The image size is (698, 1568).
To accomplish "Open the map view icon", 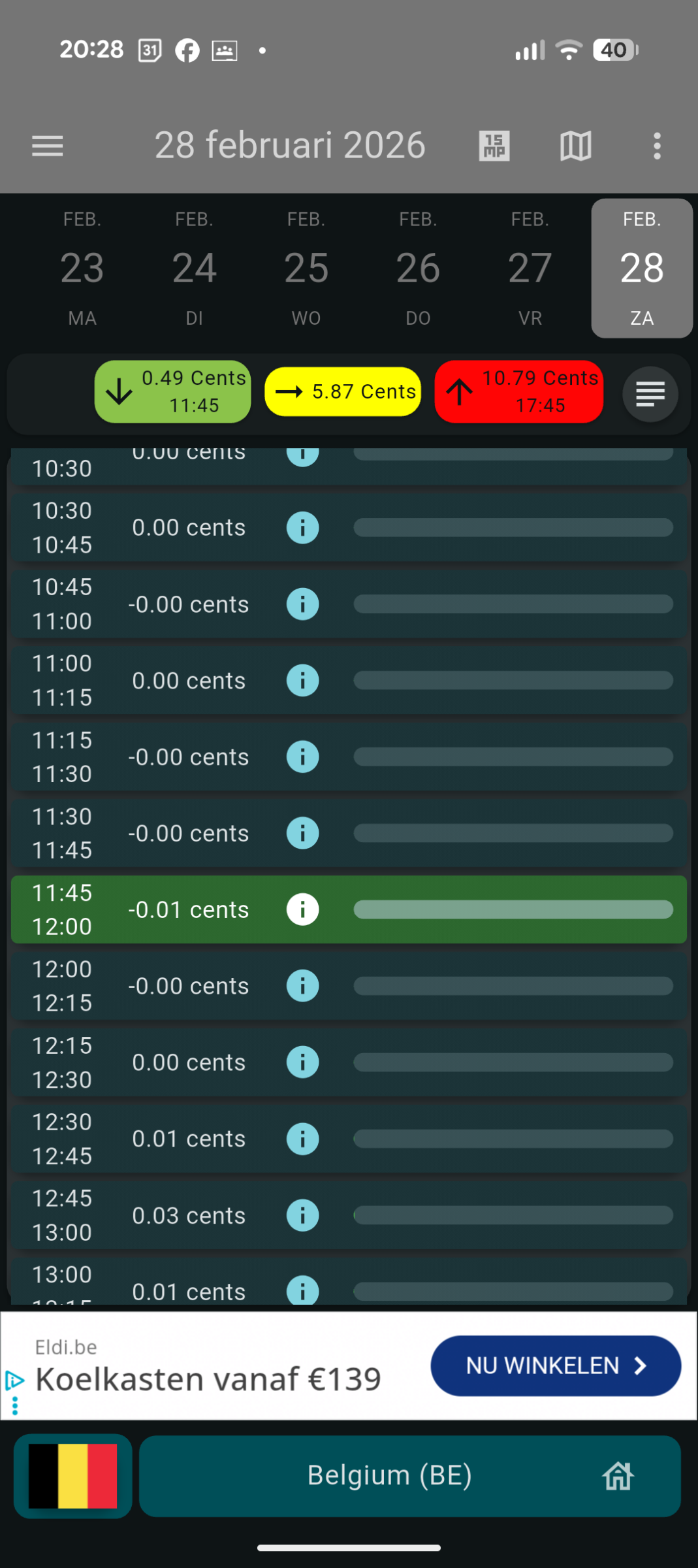I will coord(575,146).
